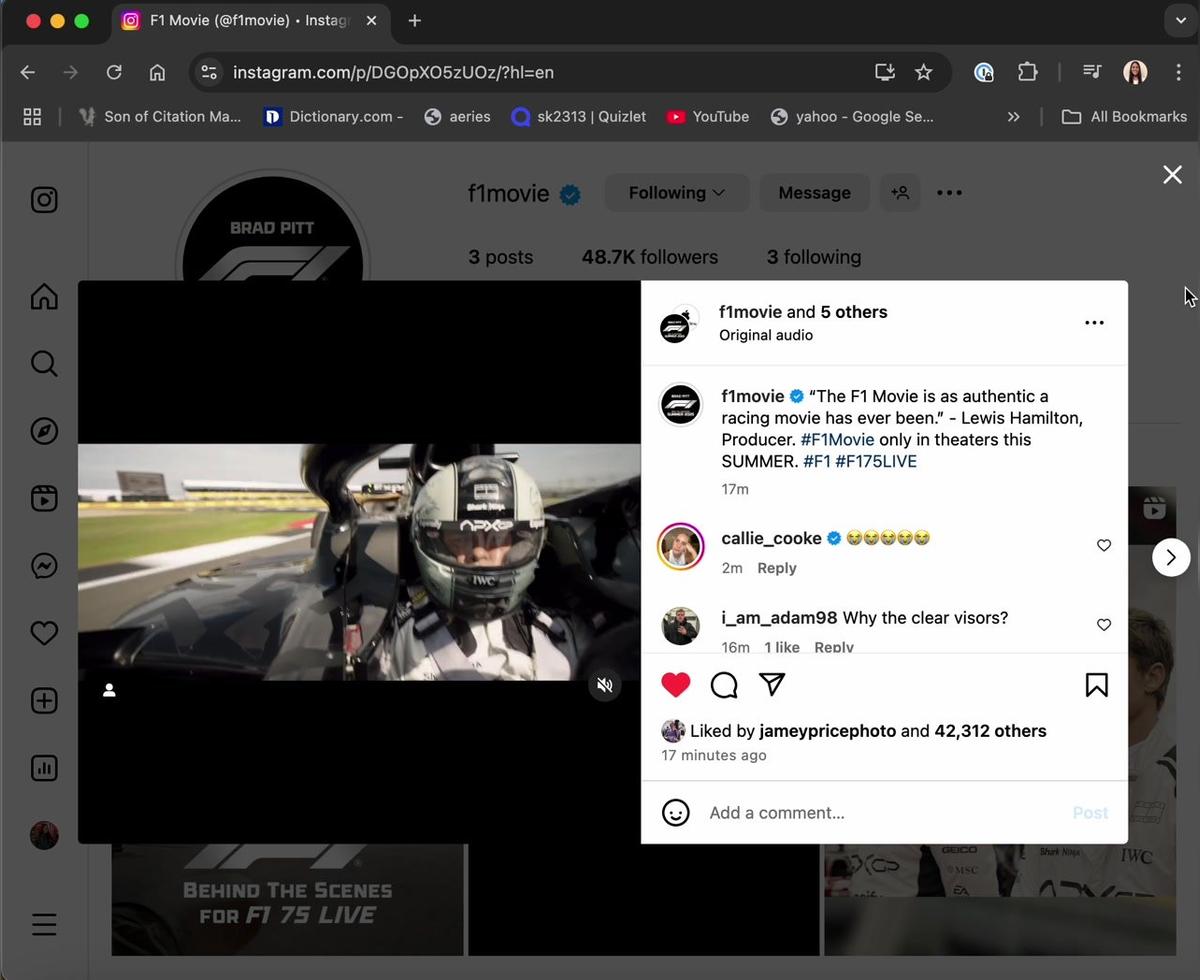Screen dimensions: 1200x980
Task: Like i_am_adam98's comment
Action: [1104, 624]
